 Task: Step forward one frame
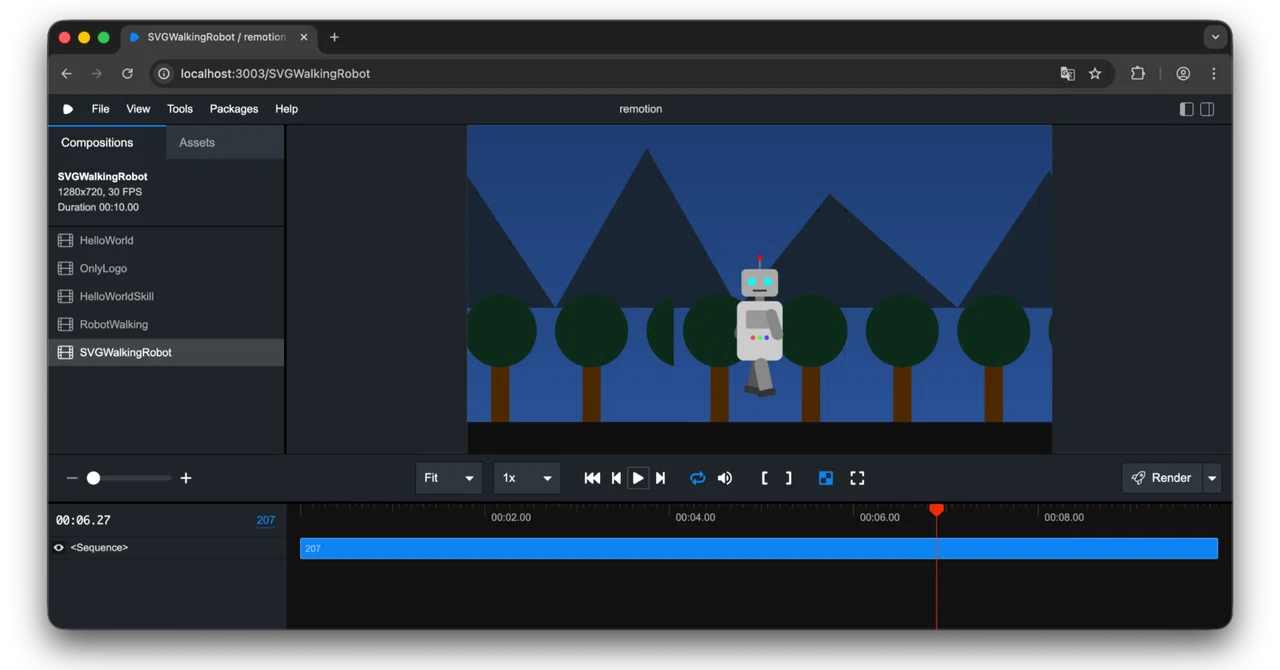point(660,478)
